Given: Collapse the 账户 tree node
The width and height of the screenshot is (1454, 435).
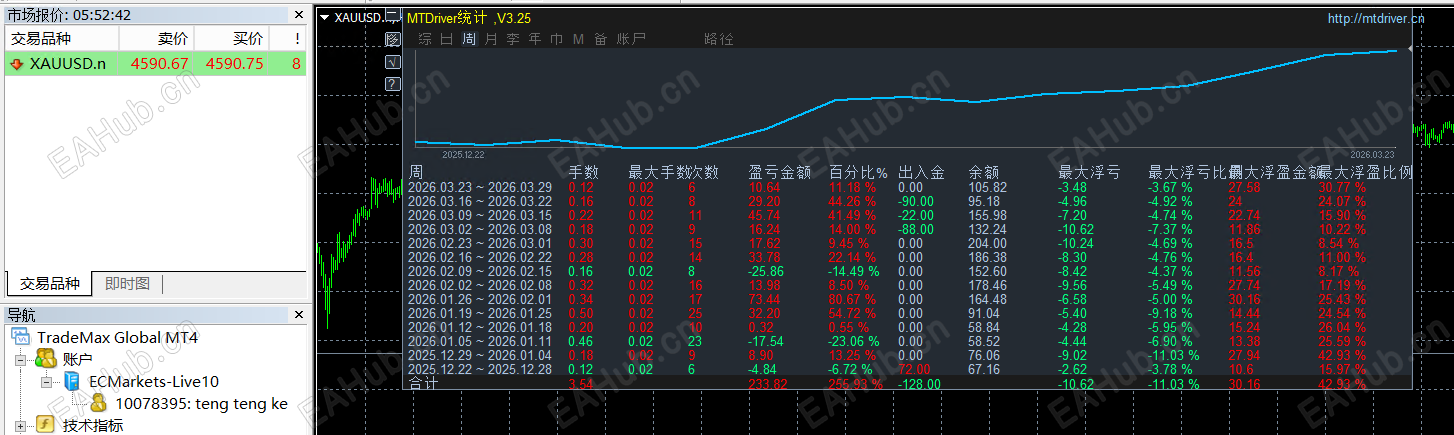Looking at the screenshot, I should tap(20, 359).
